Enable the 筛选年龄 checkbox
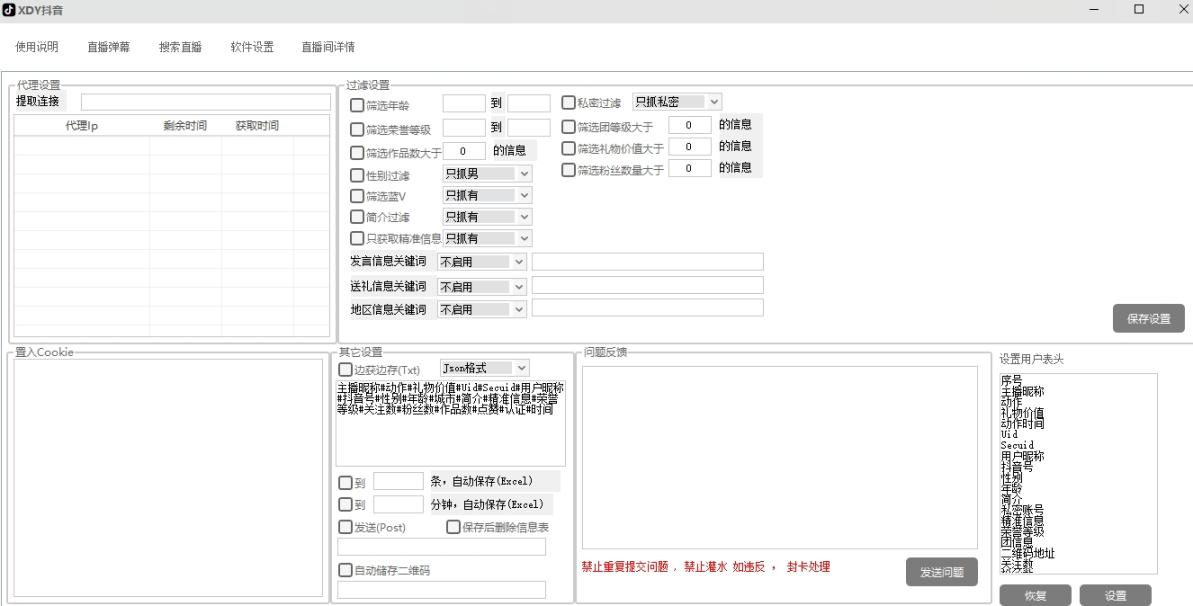 (x=357, y=104)
